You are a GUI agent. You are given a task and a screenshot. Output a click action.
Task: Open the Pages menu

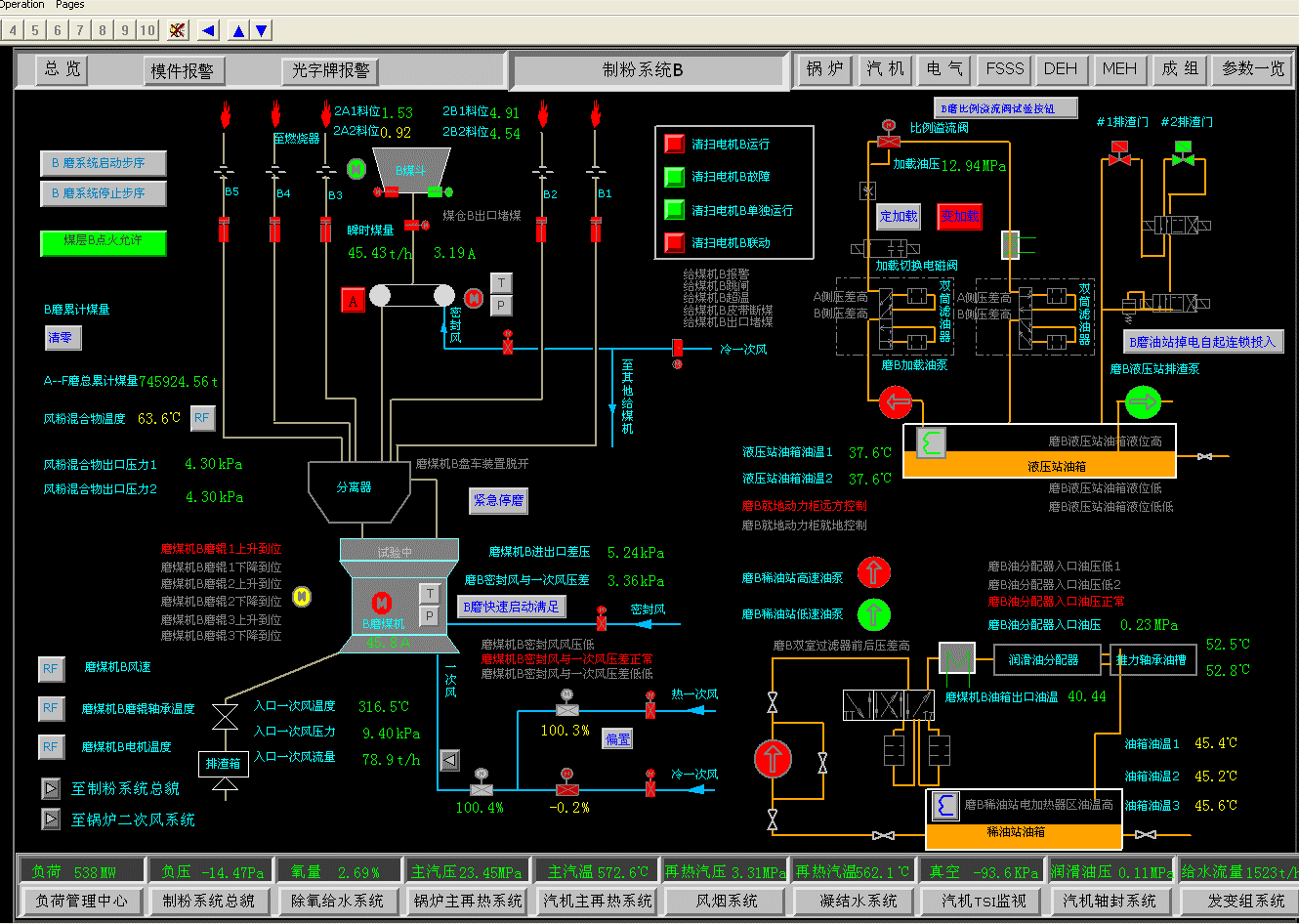69,5
